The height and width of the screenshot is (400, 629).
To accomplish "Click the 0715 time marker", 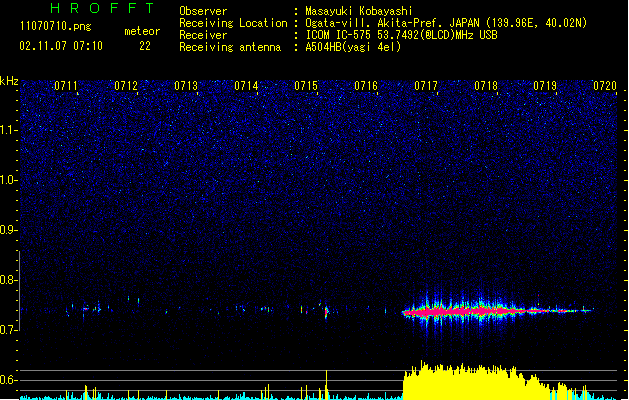I will click(x=306, y=86).
